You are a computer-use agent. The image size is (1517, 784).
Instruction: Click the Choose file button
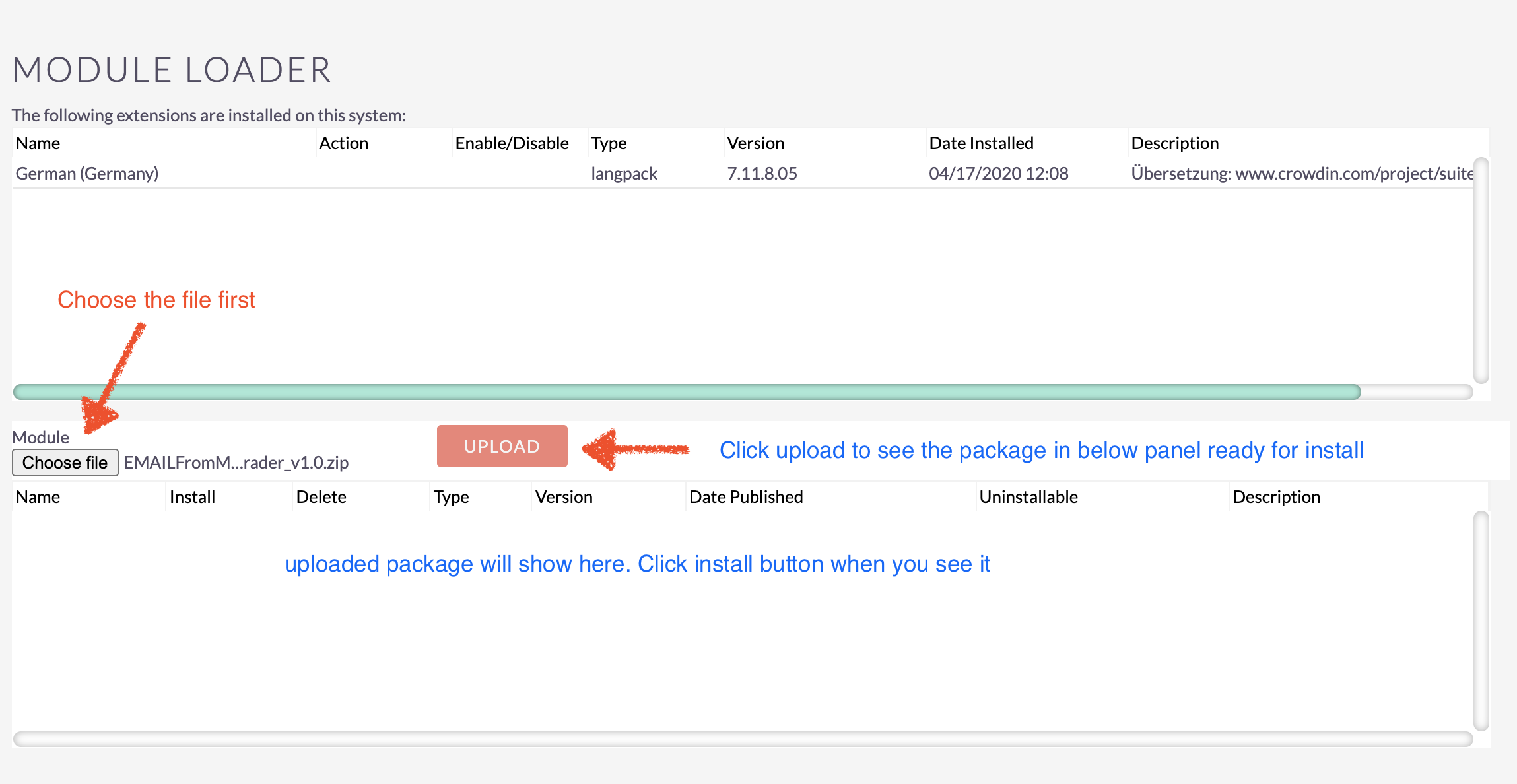tap(64, 462)
